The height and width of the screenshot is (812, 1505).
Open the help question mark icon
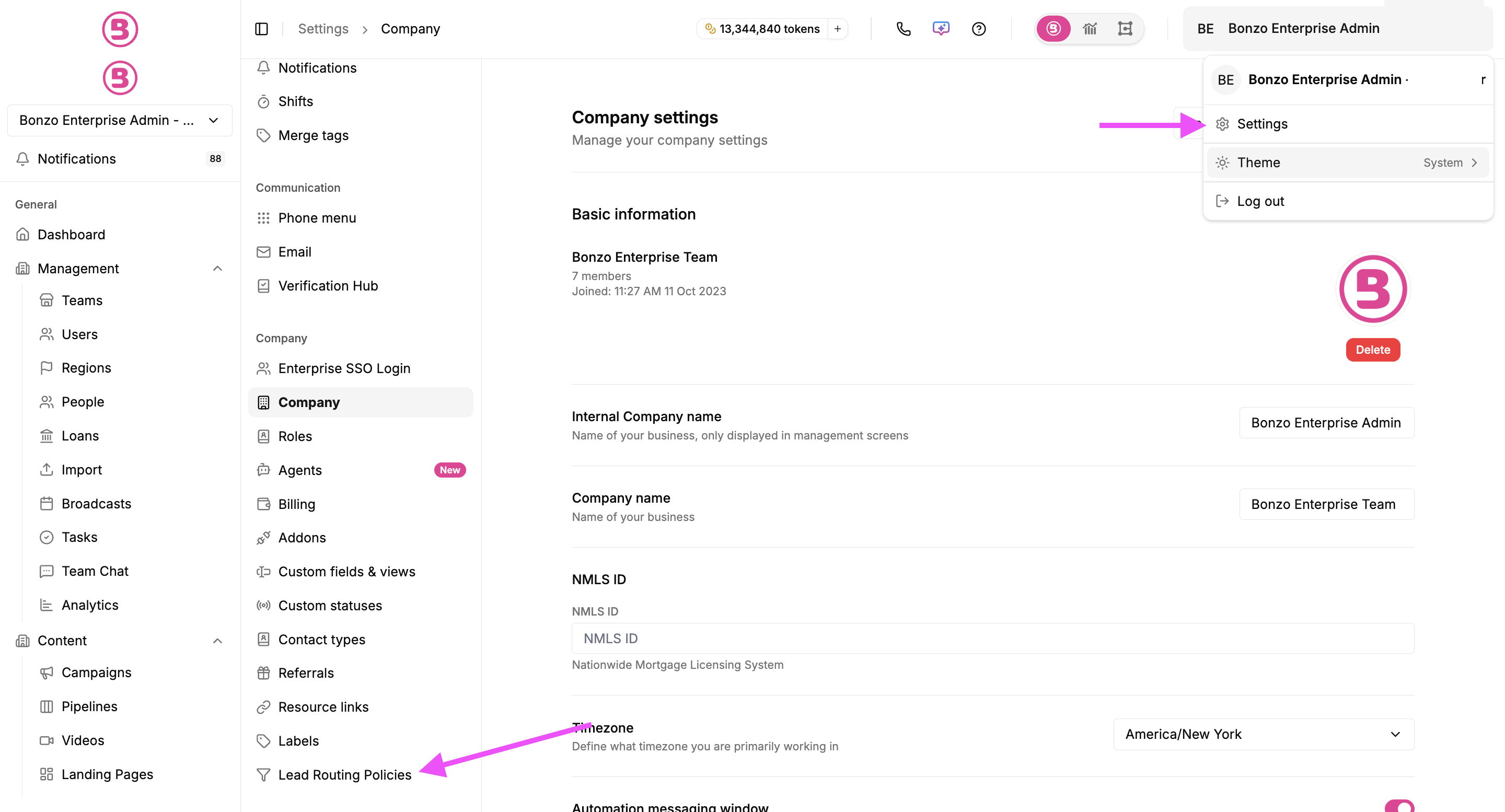[x=979, y=29]
